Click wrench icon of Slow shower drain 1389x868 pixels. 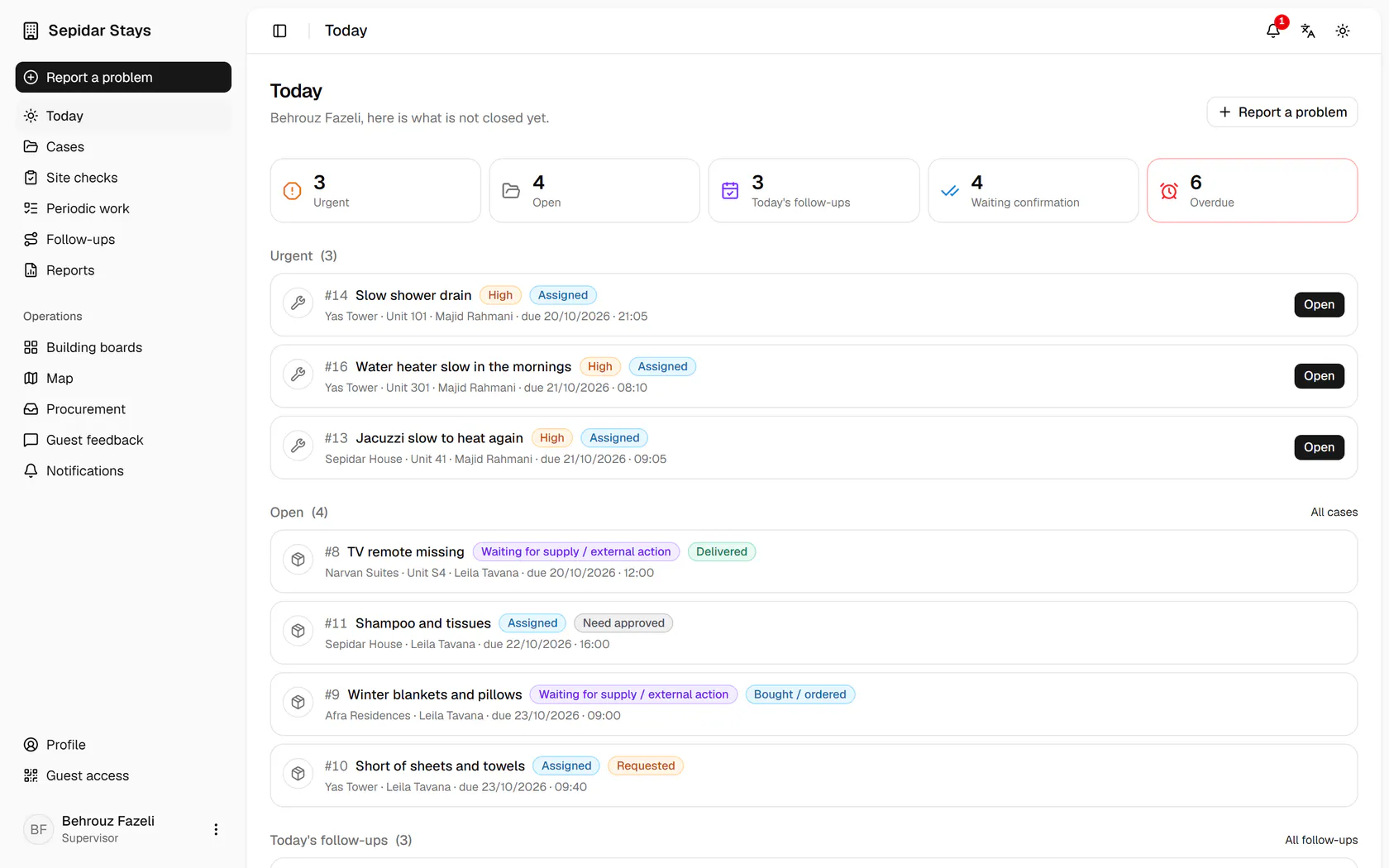coord(298,303)
